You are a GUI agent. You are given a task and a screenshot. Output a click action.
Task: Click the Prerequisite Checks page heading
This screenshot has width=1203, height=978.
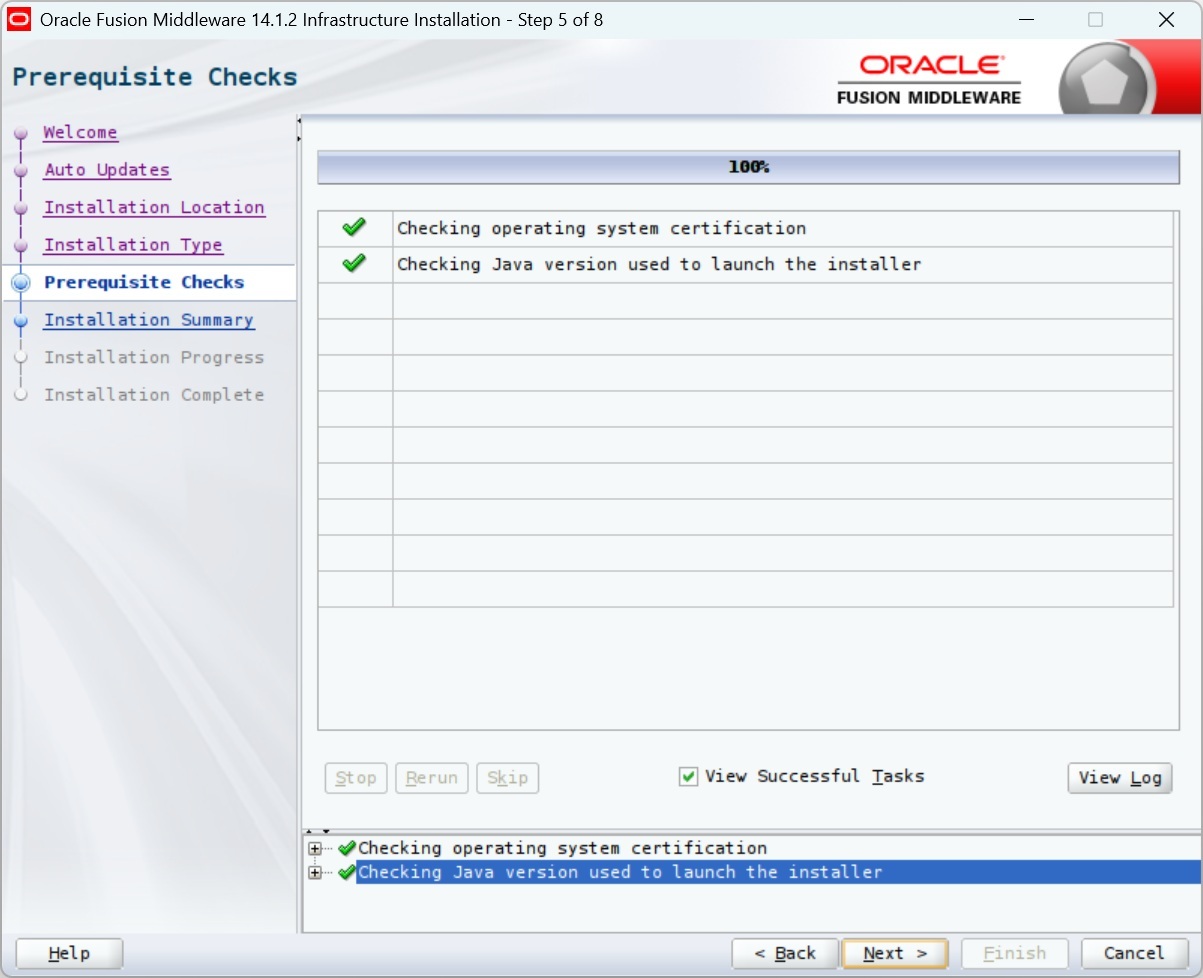[155, 77]
